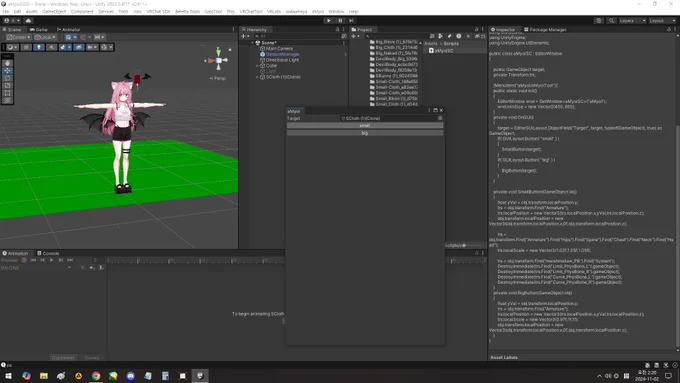Open the cloud services icon
Screen dimensions: 680x383
click(x=29, y=20)
